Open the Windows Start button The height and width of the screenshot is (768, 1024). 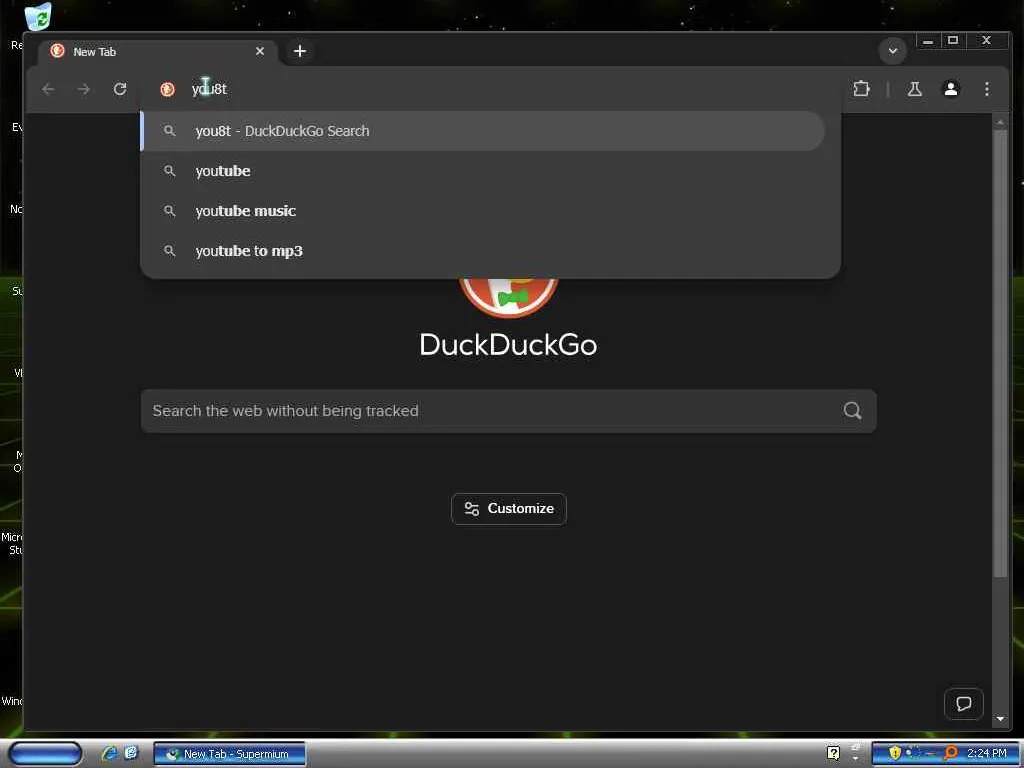click(x=46, y=754)
